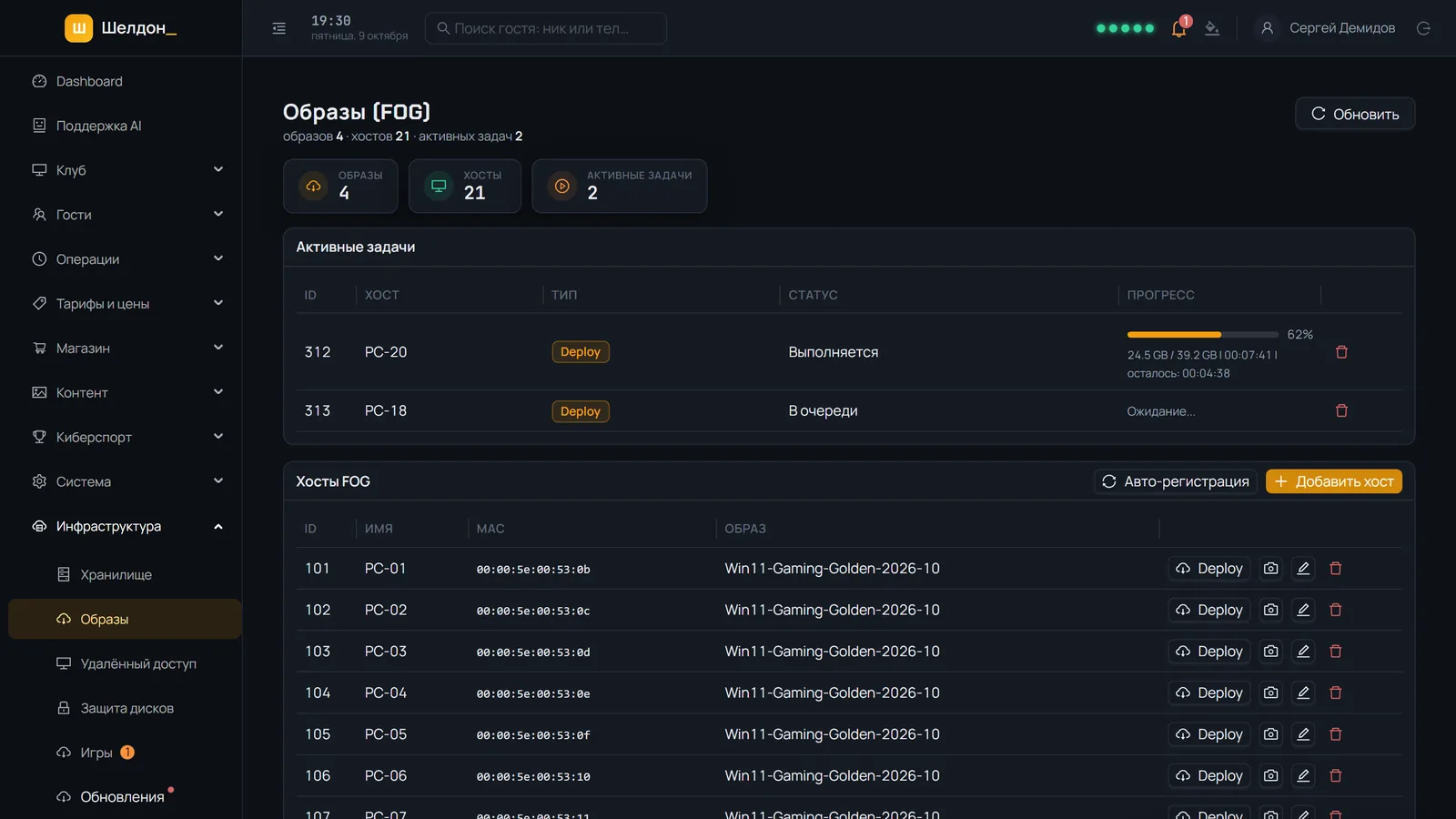Viewport: 1456px width, 819px height.
Task: Capture image of PC-04 with the camera icon
Action: 1271,693
